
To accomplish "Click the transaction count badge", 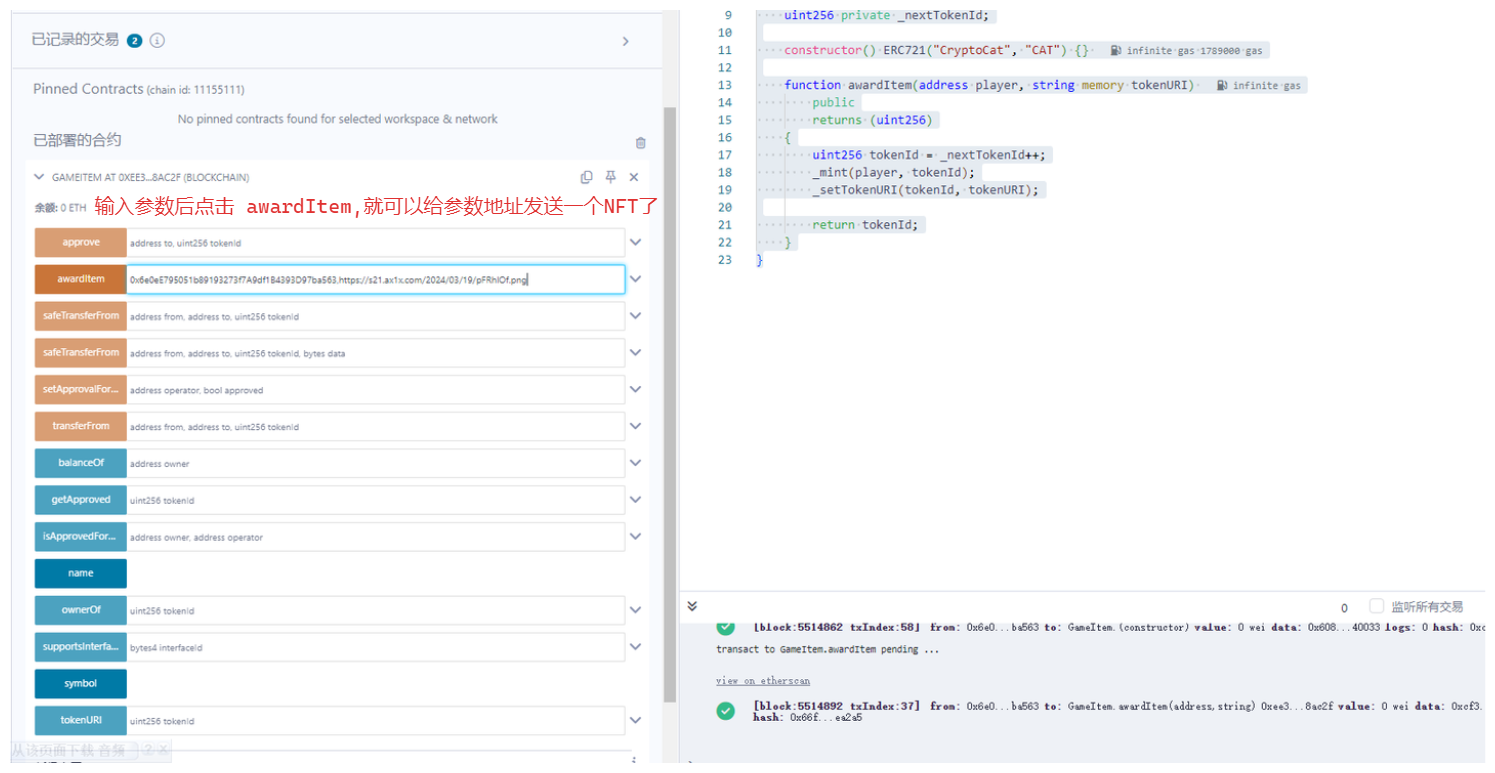I will click(x=135, y=41).
